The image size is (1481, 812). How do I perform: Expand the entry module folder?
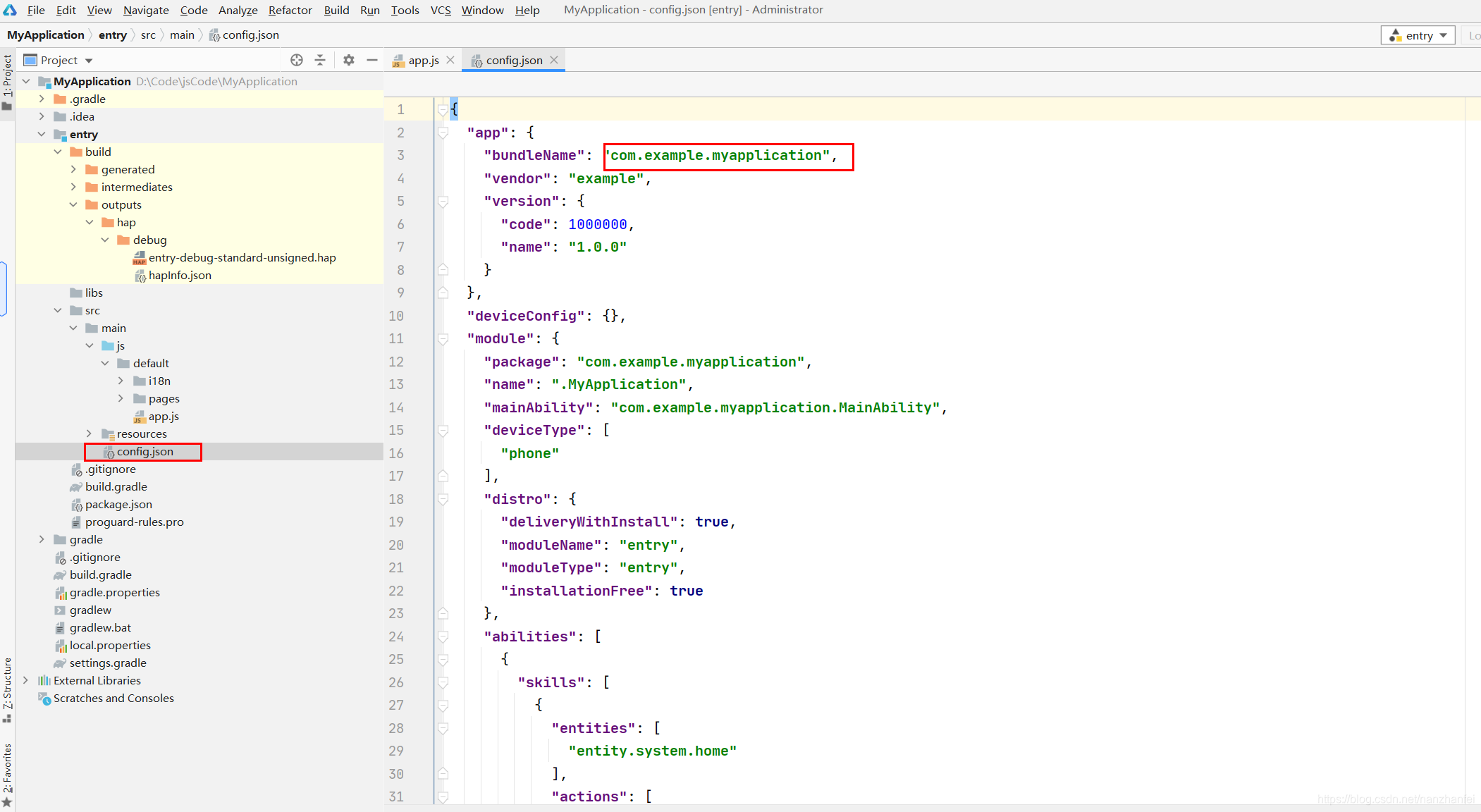click(40, 134)
